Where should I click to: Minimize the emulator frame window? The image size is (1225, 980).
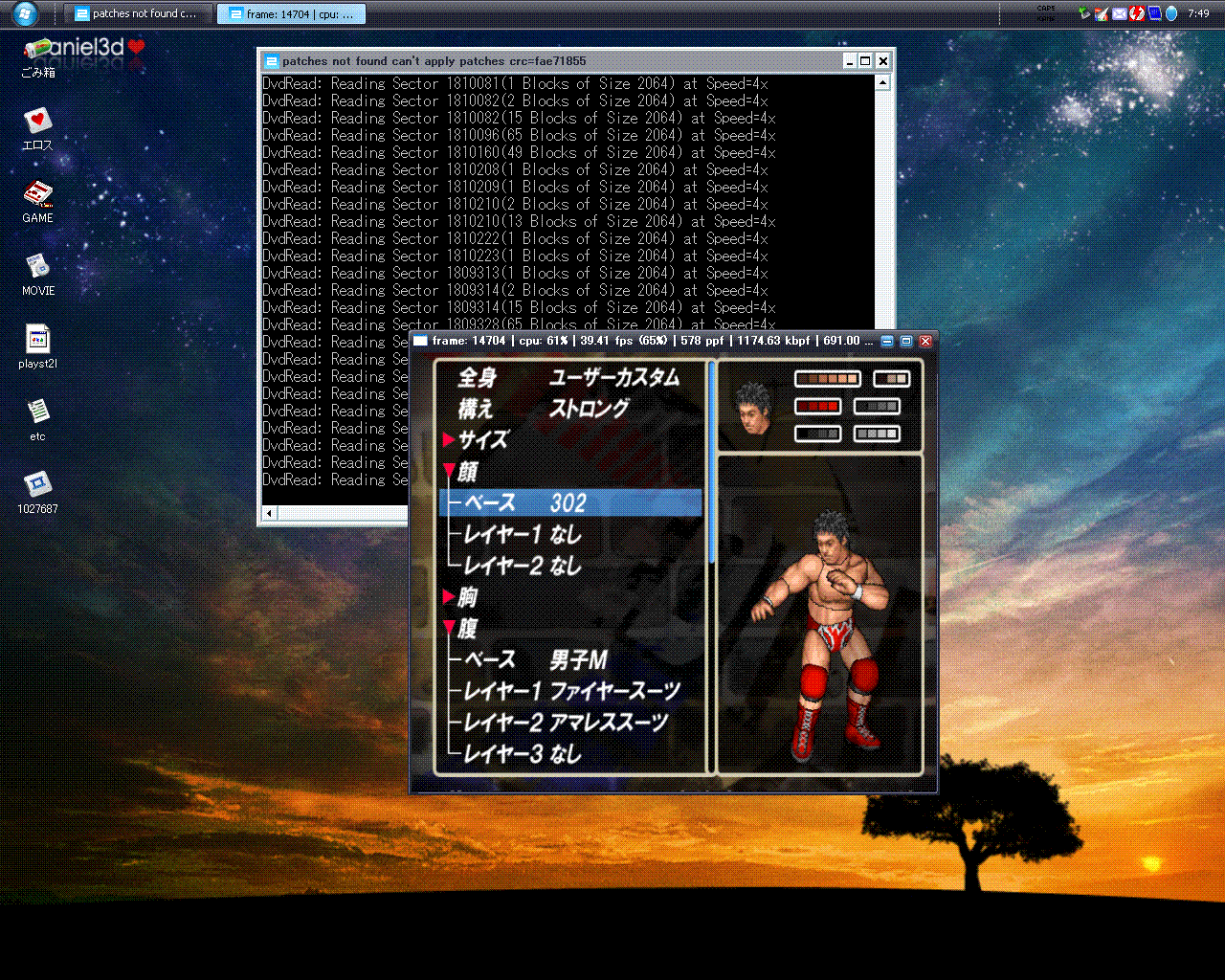pyautogui.click(x=887, y=341)
